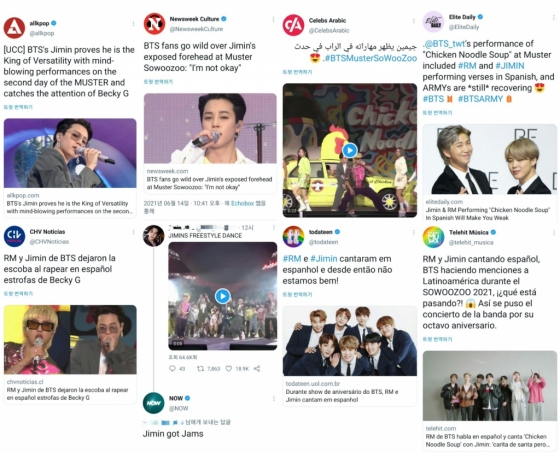Share the JIMINS FREESTYLE DANCE tweet
The width and height of the screenshot is (560, 453).
(x=257, y=368)
